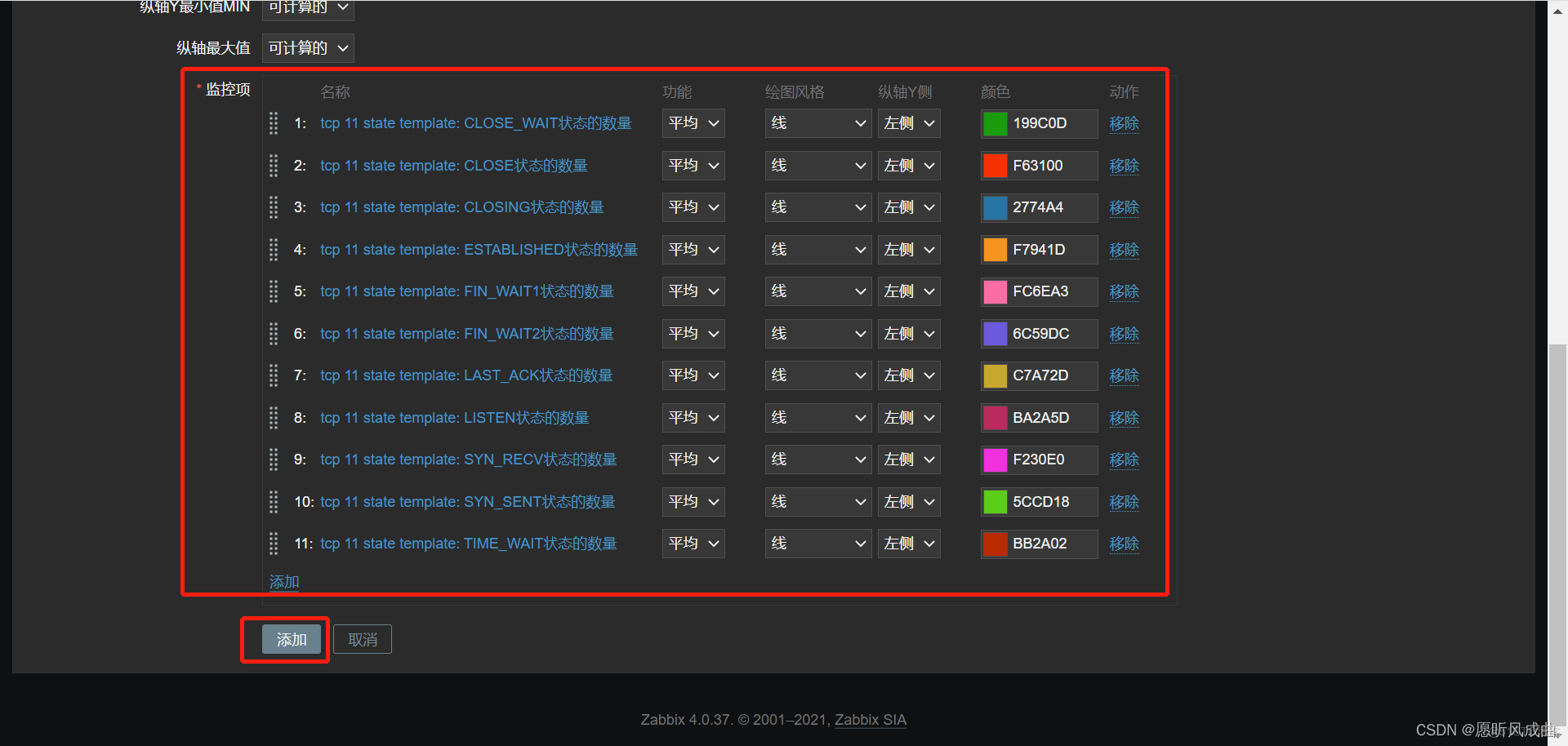Image resolution: width=1568 pixels, height=746 pixels.
Task: Open CLOSE_WAIT状态的数量 item link
Action: click(476, 123)
